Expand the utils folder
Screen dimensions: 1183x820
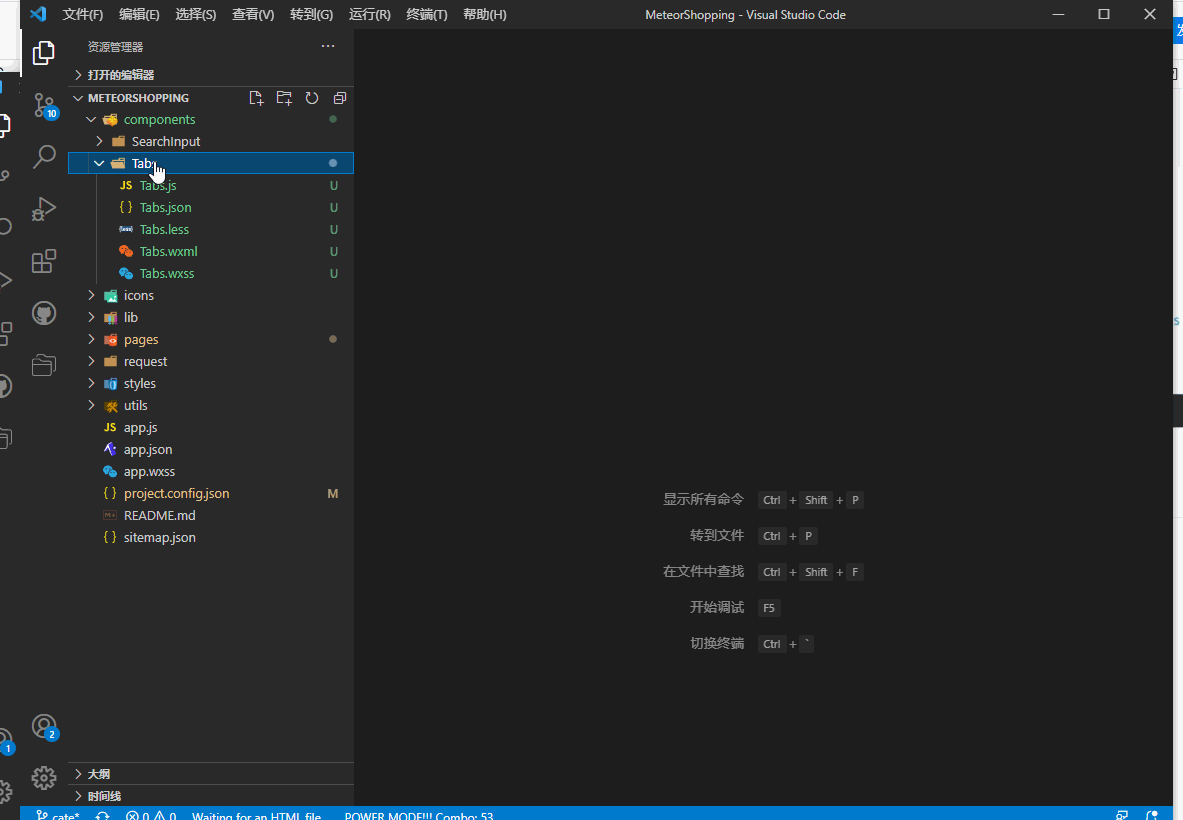point(210,405)
